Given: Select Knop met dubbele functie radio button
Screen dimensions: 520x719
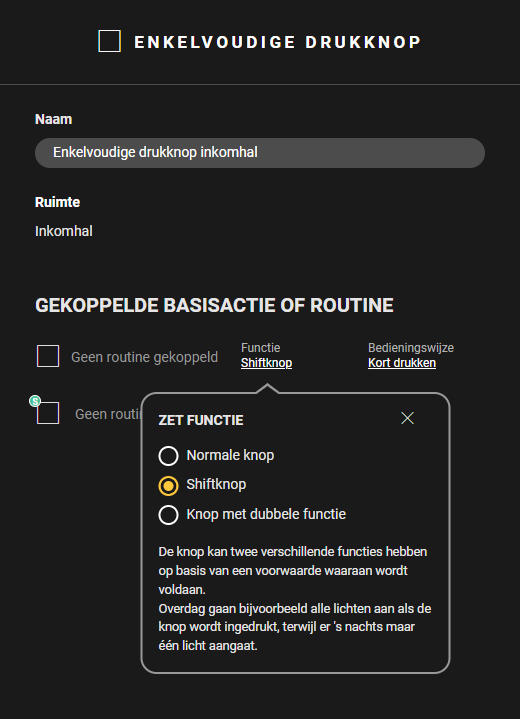Looking at the screenshot, I should pyautogui.click(x=168, y=515).
